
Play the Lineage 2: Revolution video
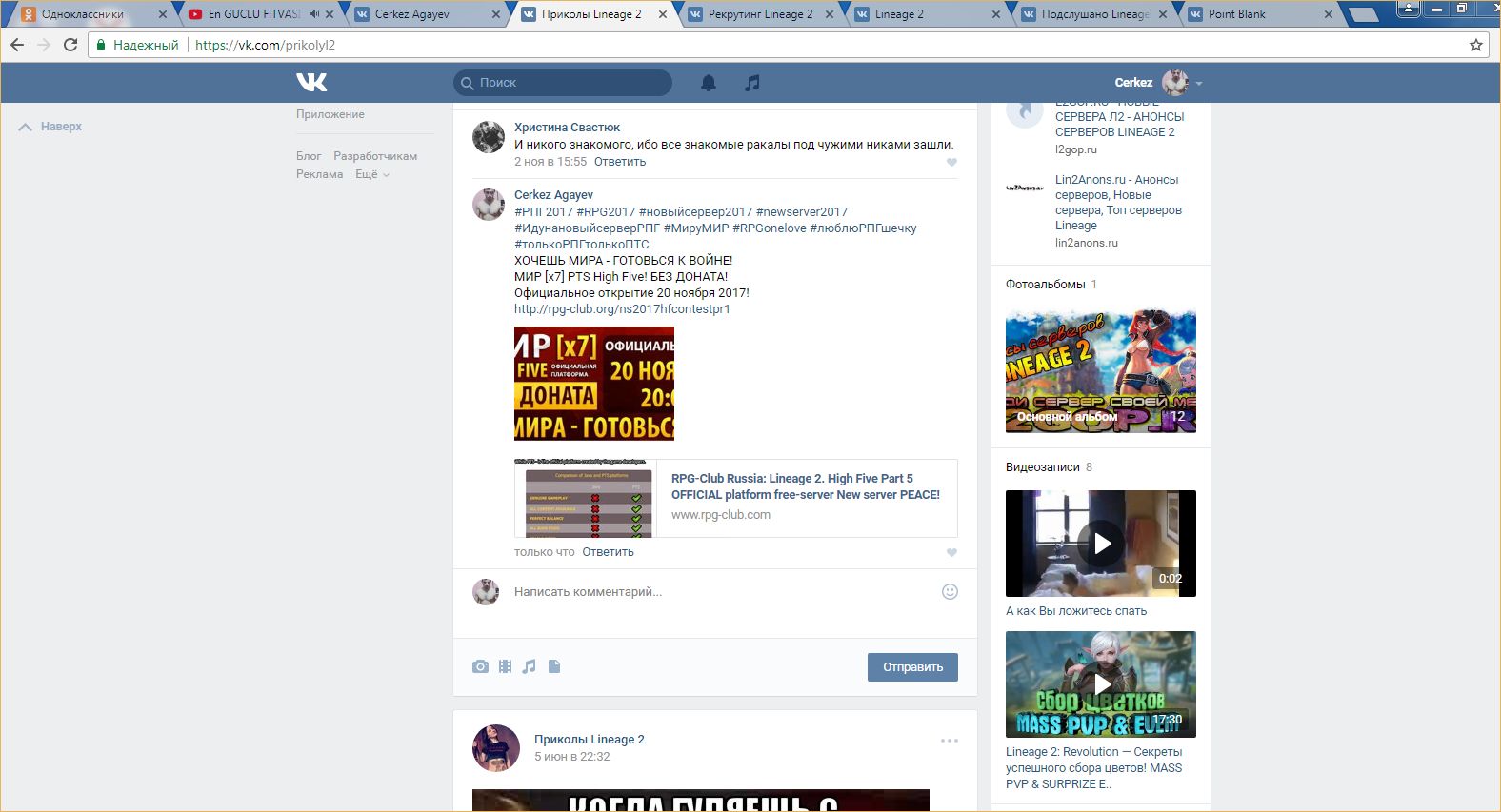pos(1101,684)
